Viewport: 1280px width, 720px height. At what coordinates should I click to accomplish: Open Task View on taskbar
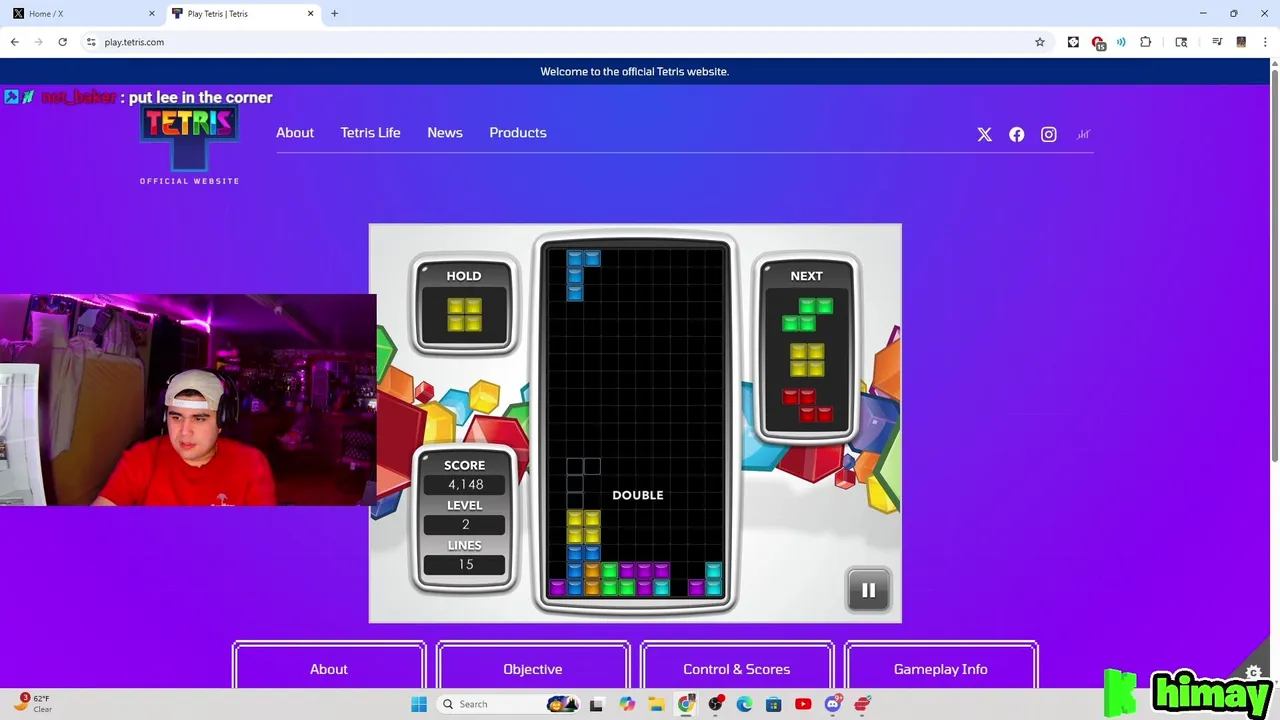click(596, 704)
